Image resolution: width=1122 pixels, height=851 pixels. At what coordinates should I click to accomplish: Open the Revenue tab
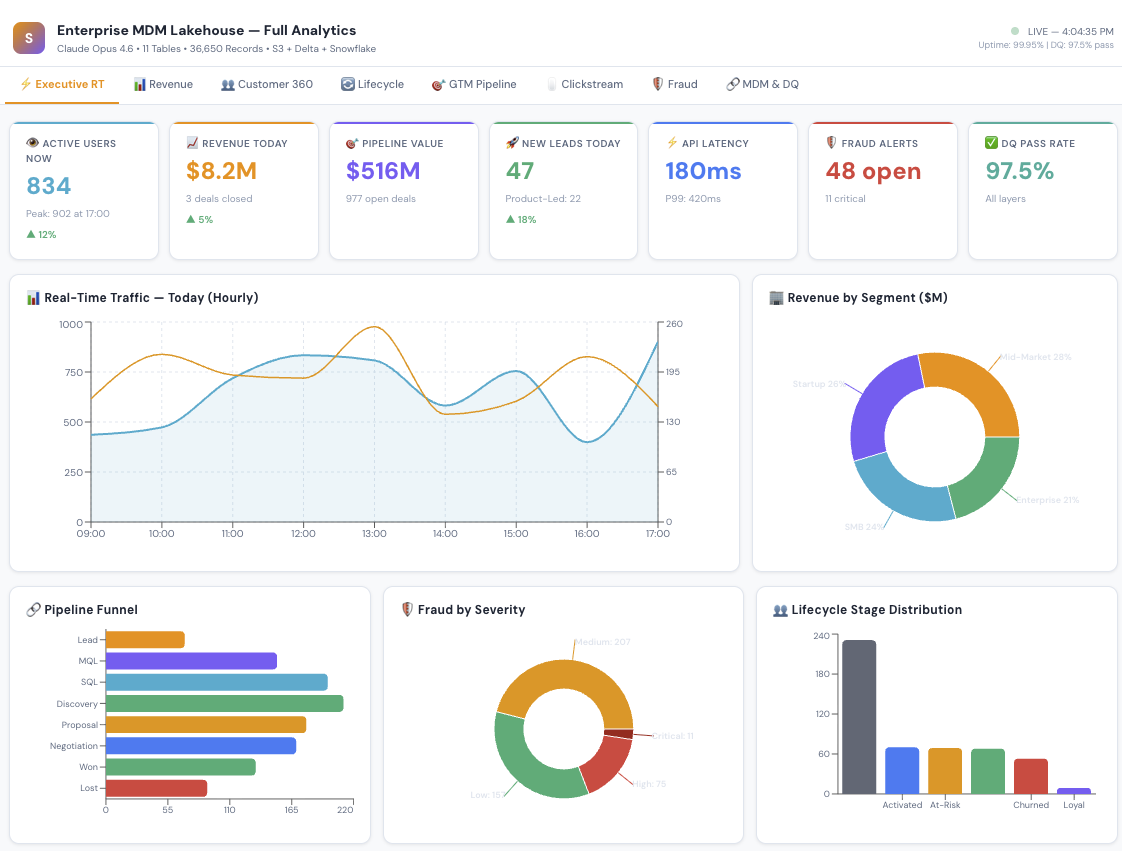(163, 84)
